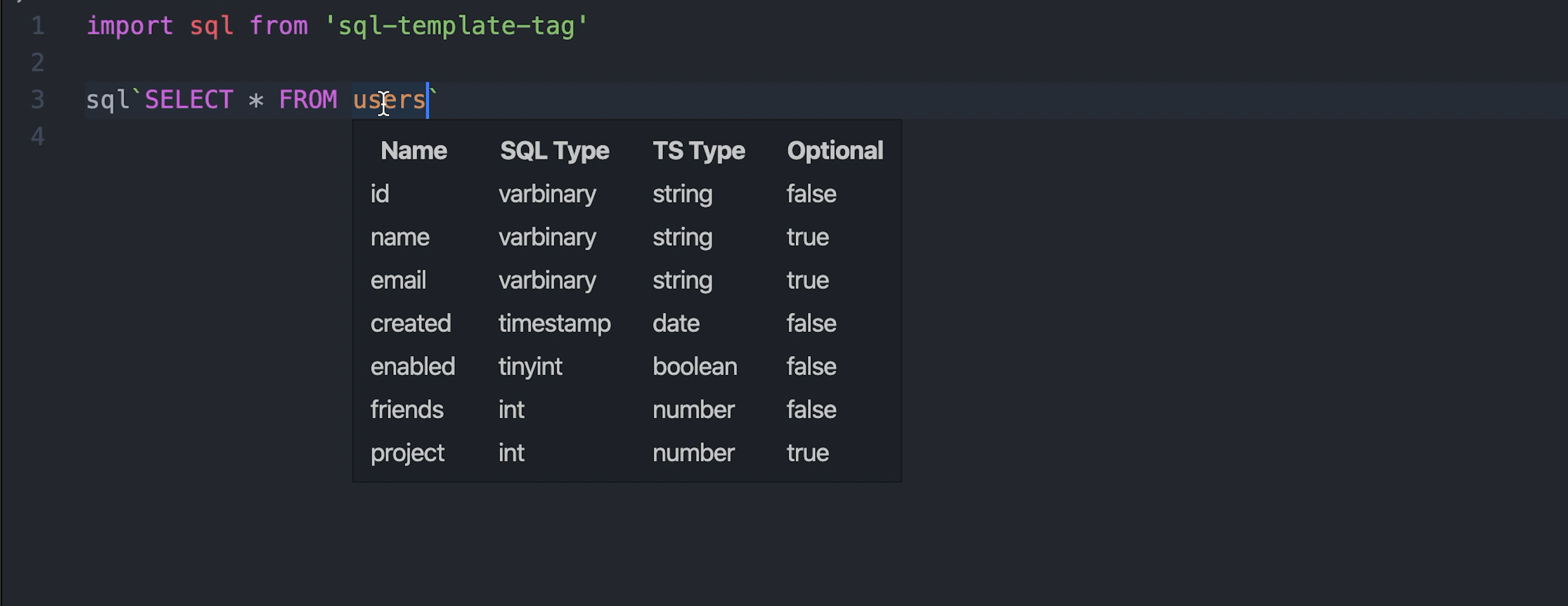The image size is (1568, 606).
Task: Click the 'boolean' TS type for enabled
Action: pos(694,366)
